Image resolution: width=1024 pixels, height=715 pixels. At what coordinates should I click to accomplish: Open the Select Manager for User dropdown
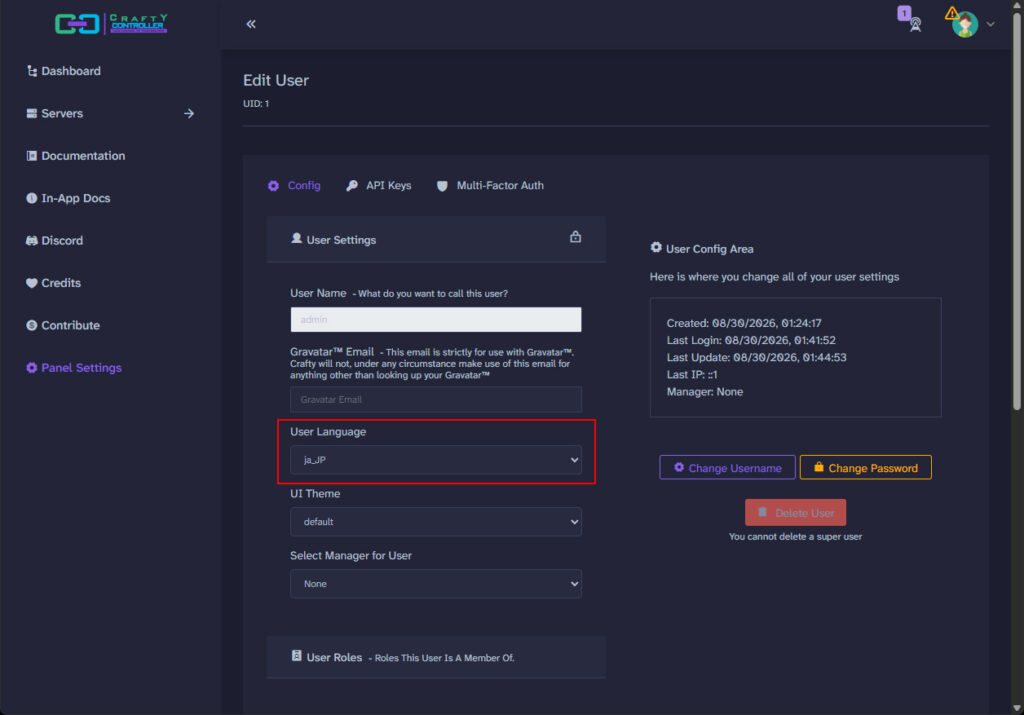[436, 584]
